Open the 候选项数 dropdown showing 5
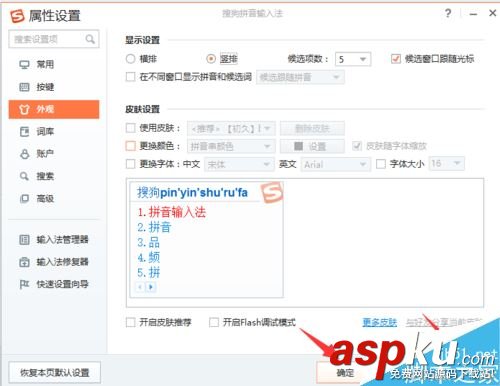Viewport: 500px width, 386px height. [x=353, y=59]
